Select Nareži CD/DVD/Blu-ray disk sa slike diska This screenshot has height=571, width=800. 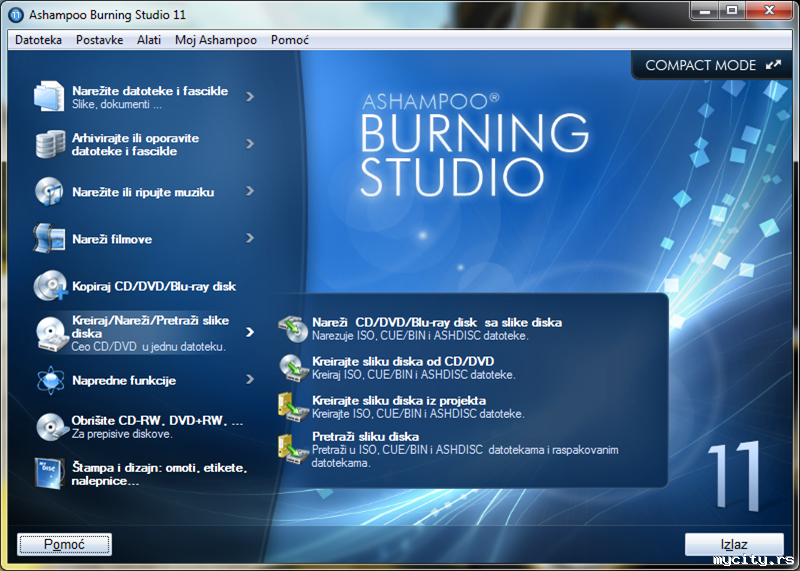(437, 322)
